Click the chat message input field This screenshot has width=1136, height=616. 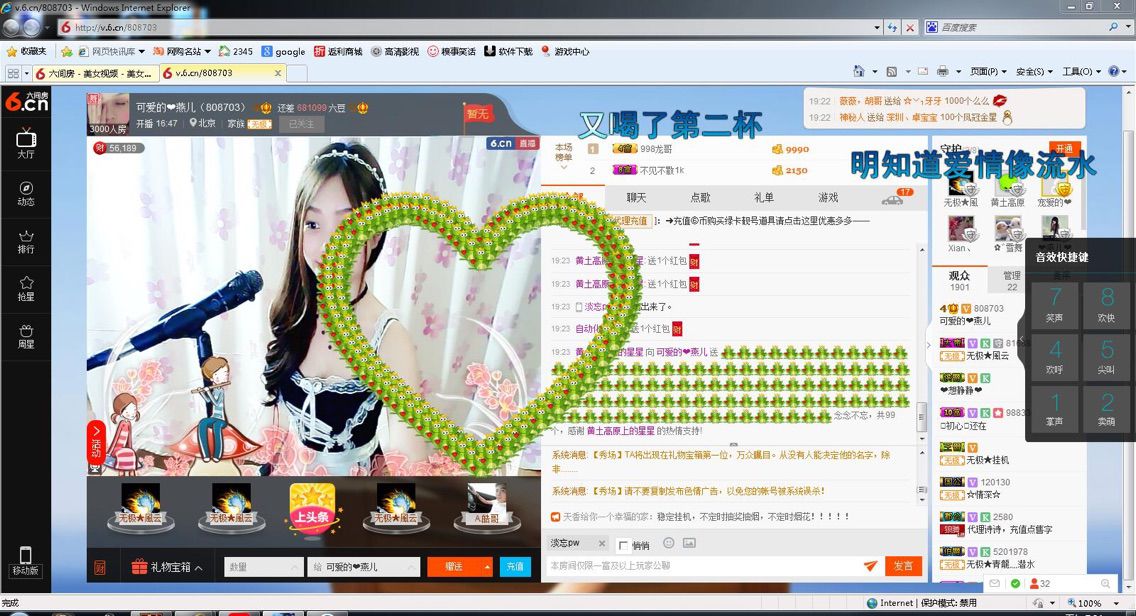point(703,566)
